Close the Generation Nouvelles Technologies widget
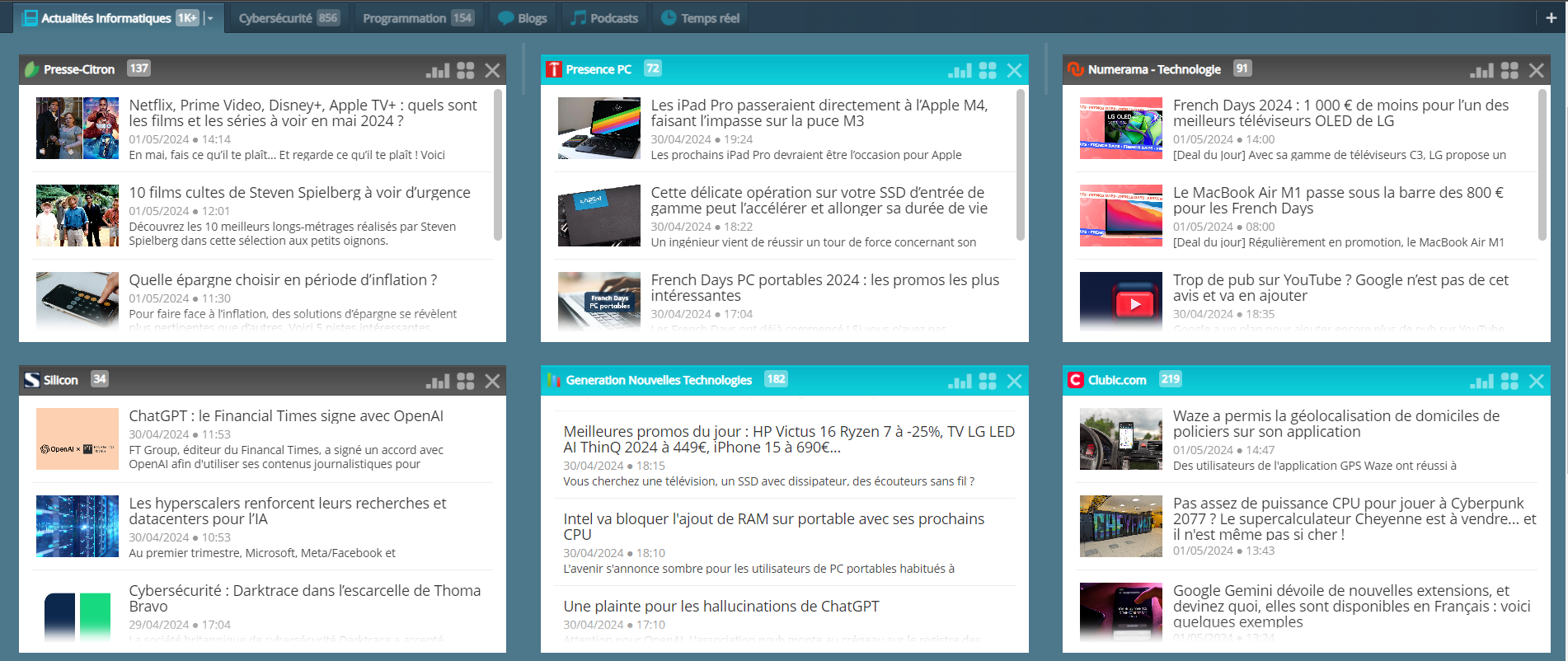 (x=1014, y=381)
